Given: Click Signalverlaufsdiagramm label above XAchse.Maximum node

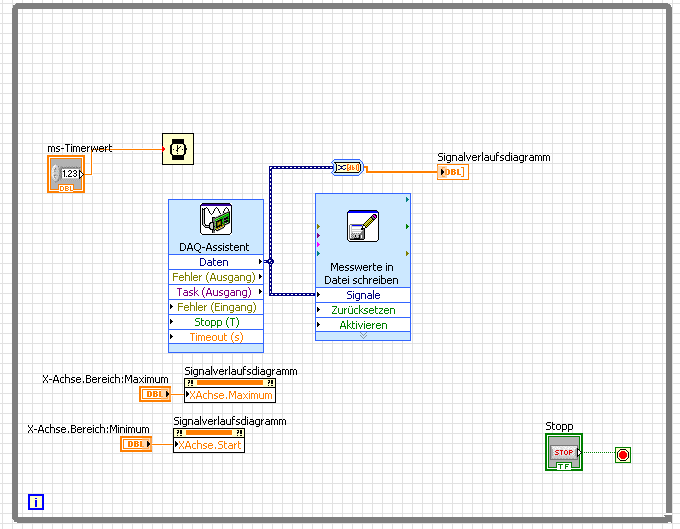Looking at the screenshot, I should tap(241, 371).
